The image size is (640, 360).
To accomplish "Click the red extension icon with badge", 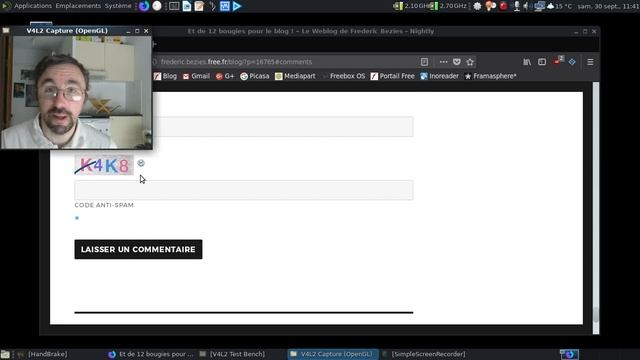I will tap(558, 61).
